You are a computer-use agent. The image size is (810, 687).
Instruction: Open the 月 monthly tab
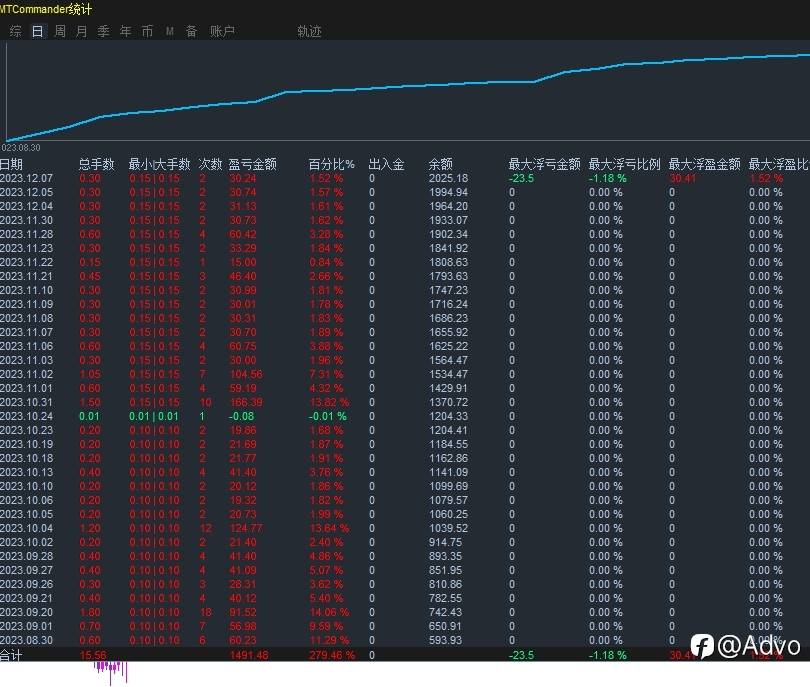[82, 32]
